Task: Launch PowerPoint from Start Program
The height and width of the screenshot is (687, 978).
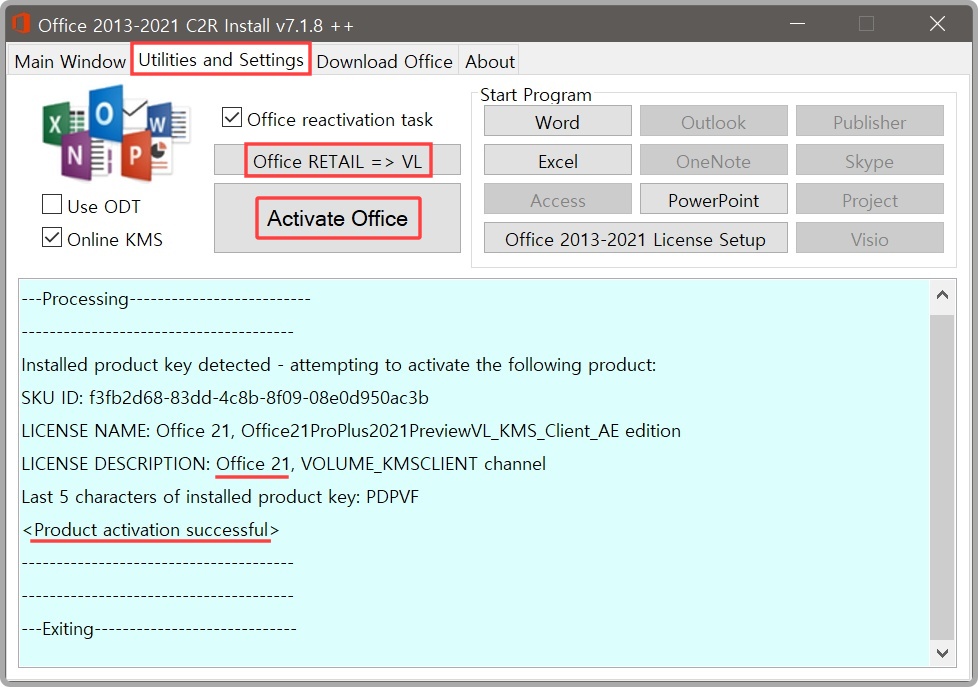Action: point(714,199)
